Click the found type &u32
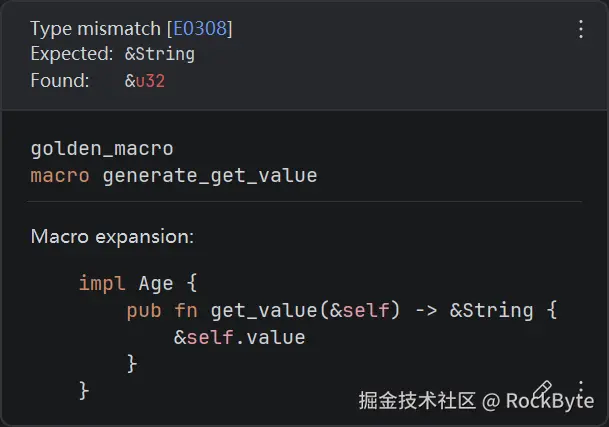This screenshot has width=609, height=427. [x=145, y=81]
